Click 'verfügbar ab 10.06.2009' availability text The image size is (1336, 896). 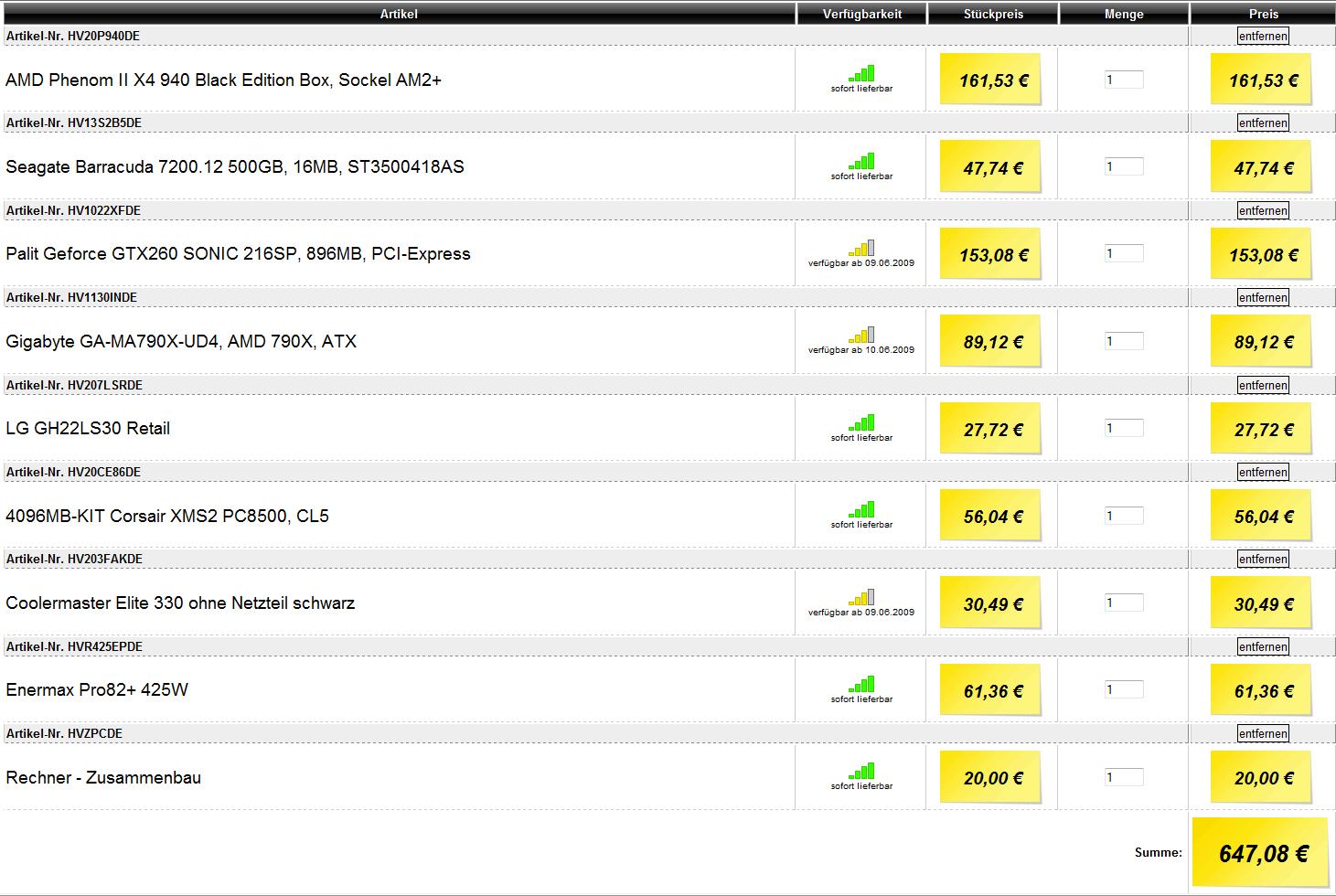tap(861, 350)
